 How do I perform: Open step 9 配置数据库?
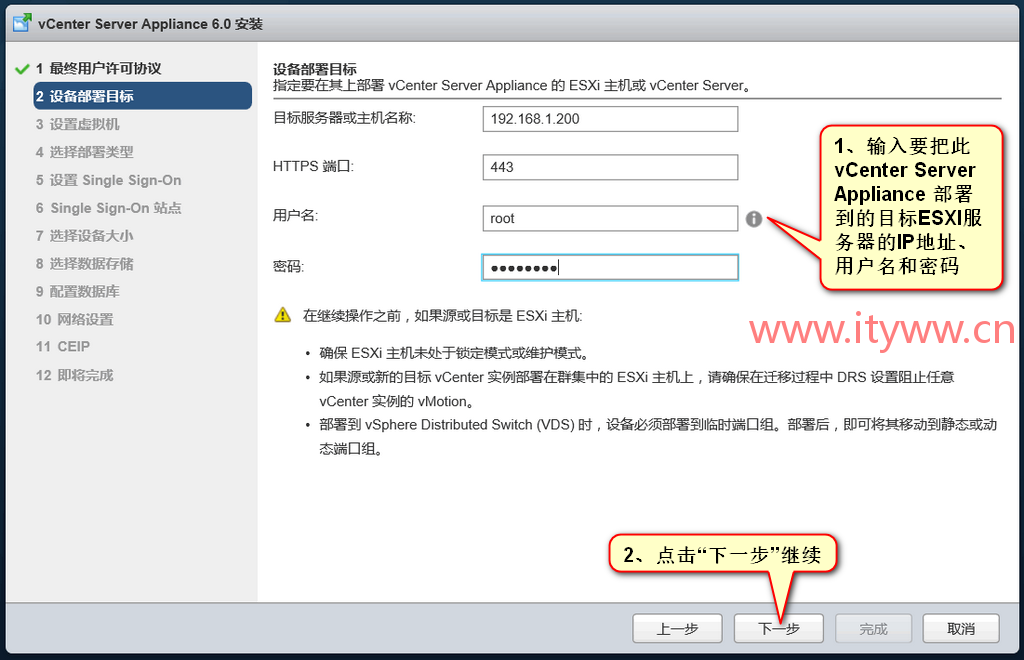pos(78,291)
